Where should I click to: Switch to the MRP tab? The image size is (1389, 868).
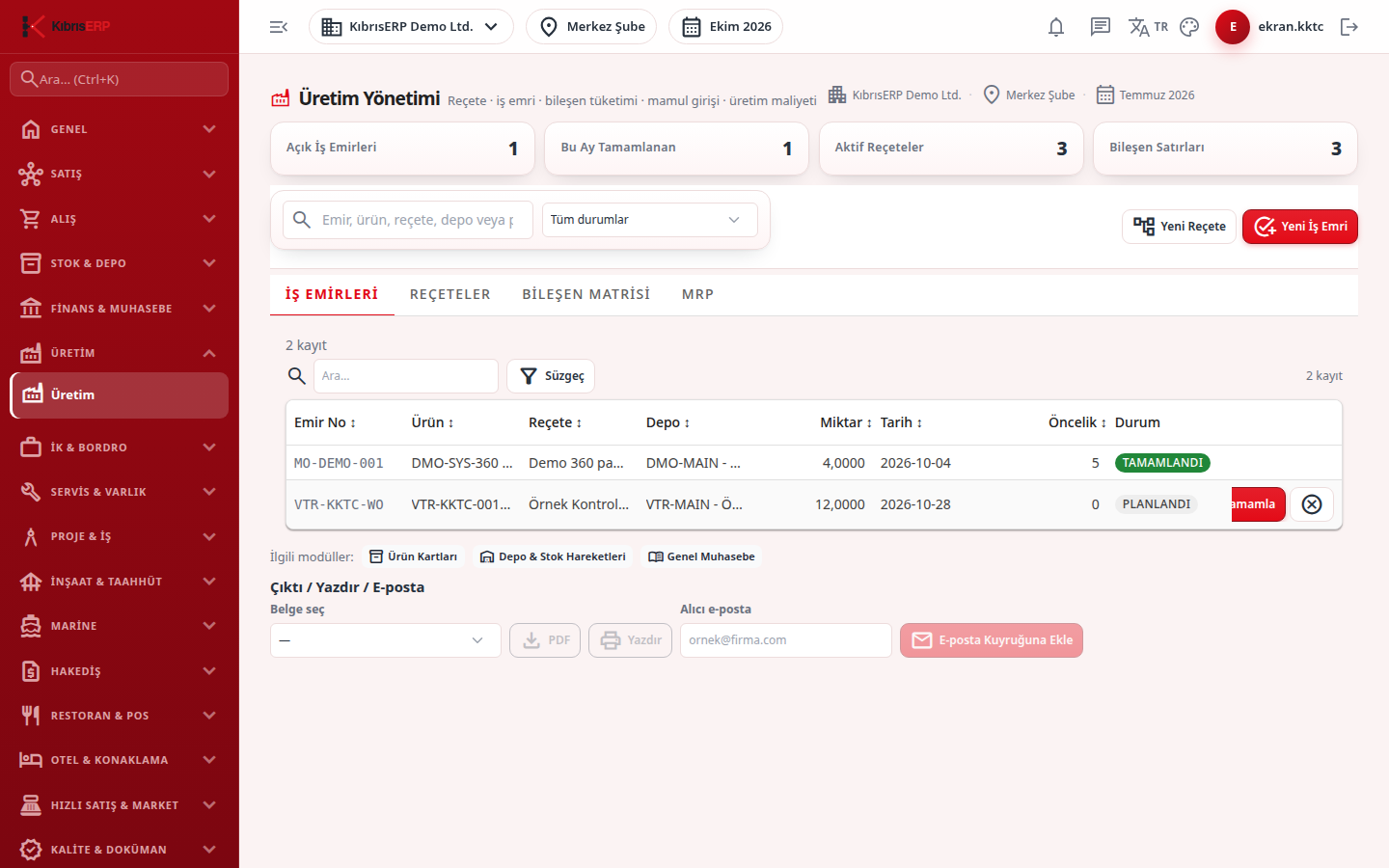pos(697,294)
